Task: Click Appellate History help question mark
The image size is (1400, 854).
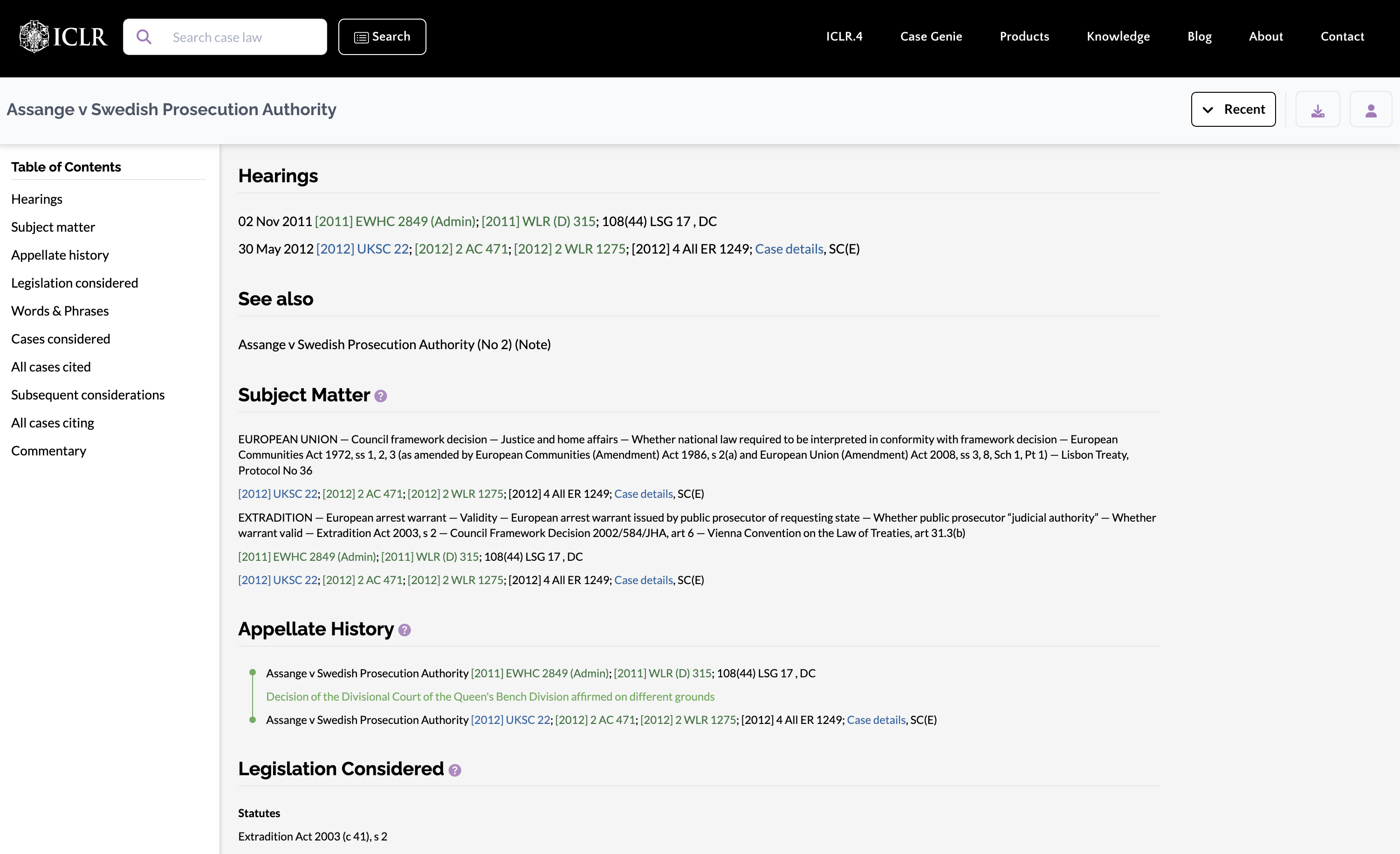Action: [x=405, y=630]
